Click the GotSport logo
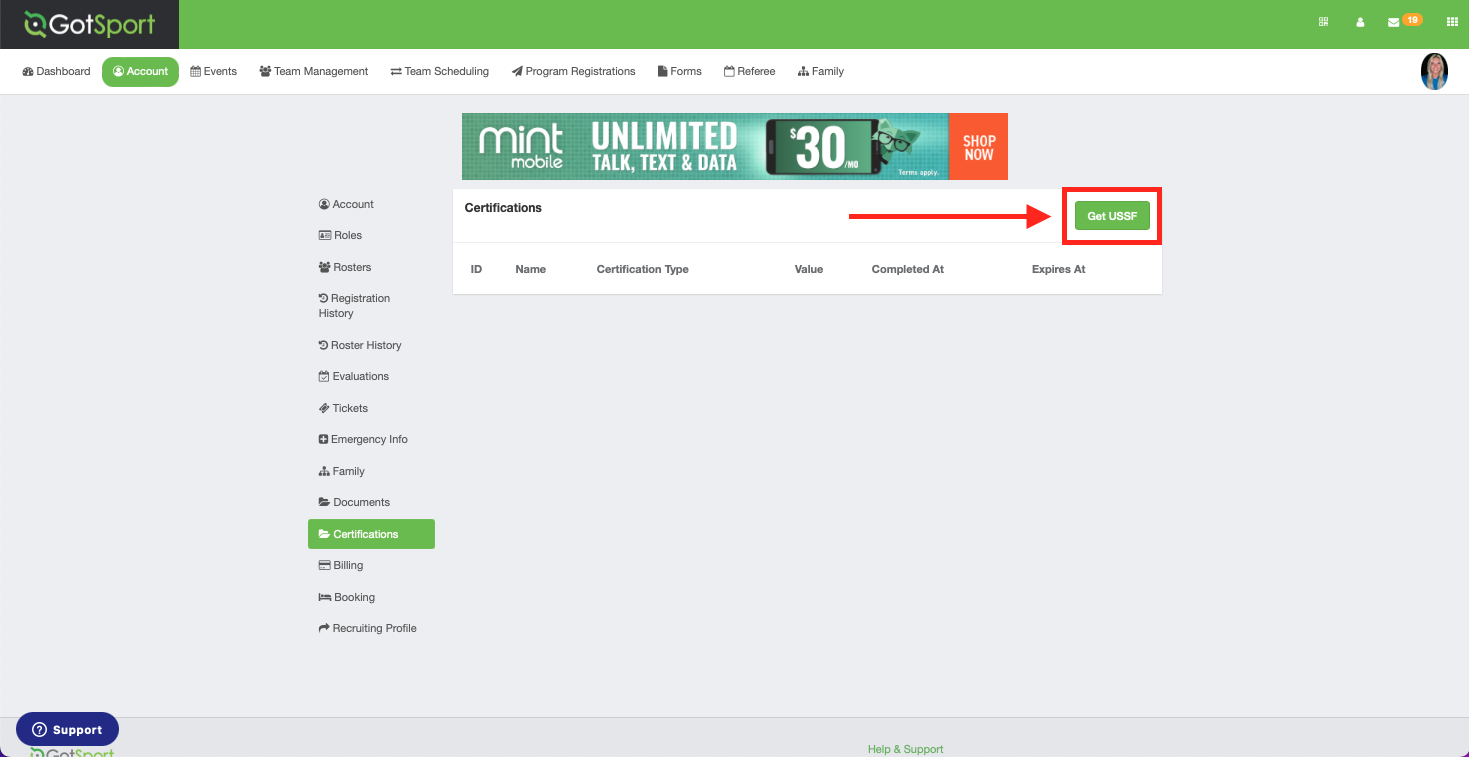 coord(90,24)
